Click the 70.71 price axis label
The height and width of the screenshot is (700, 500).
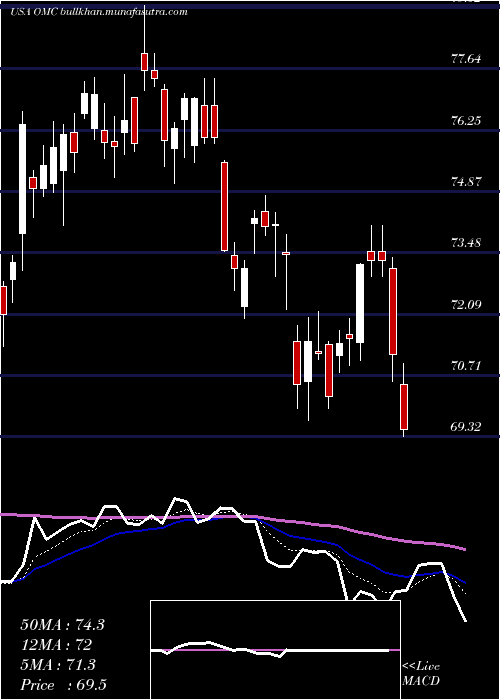click(x=467, y=367)
